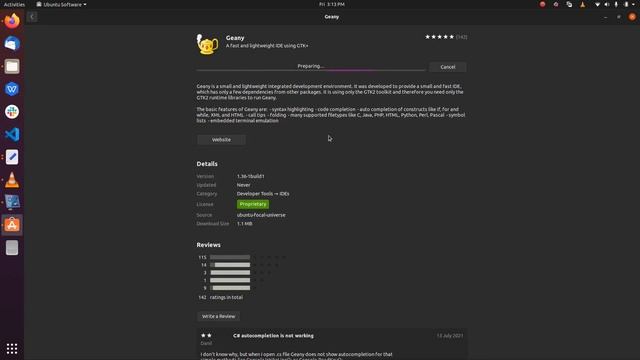Show all applications grid
The image size is (640, 360).
pyautogui.click(x=12, y=348)
